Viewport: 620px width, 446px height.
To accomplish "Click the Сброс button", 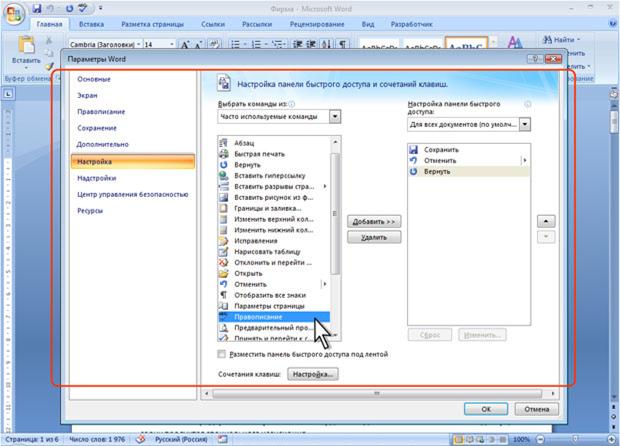I will pos(430,335).
